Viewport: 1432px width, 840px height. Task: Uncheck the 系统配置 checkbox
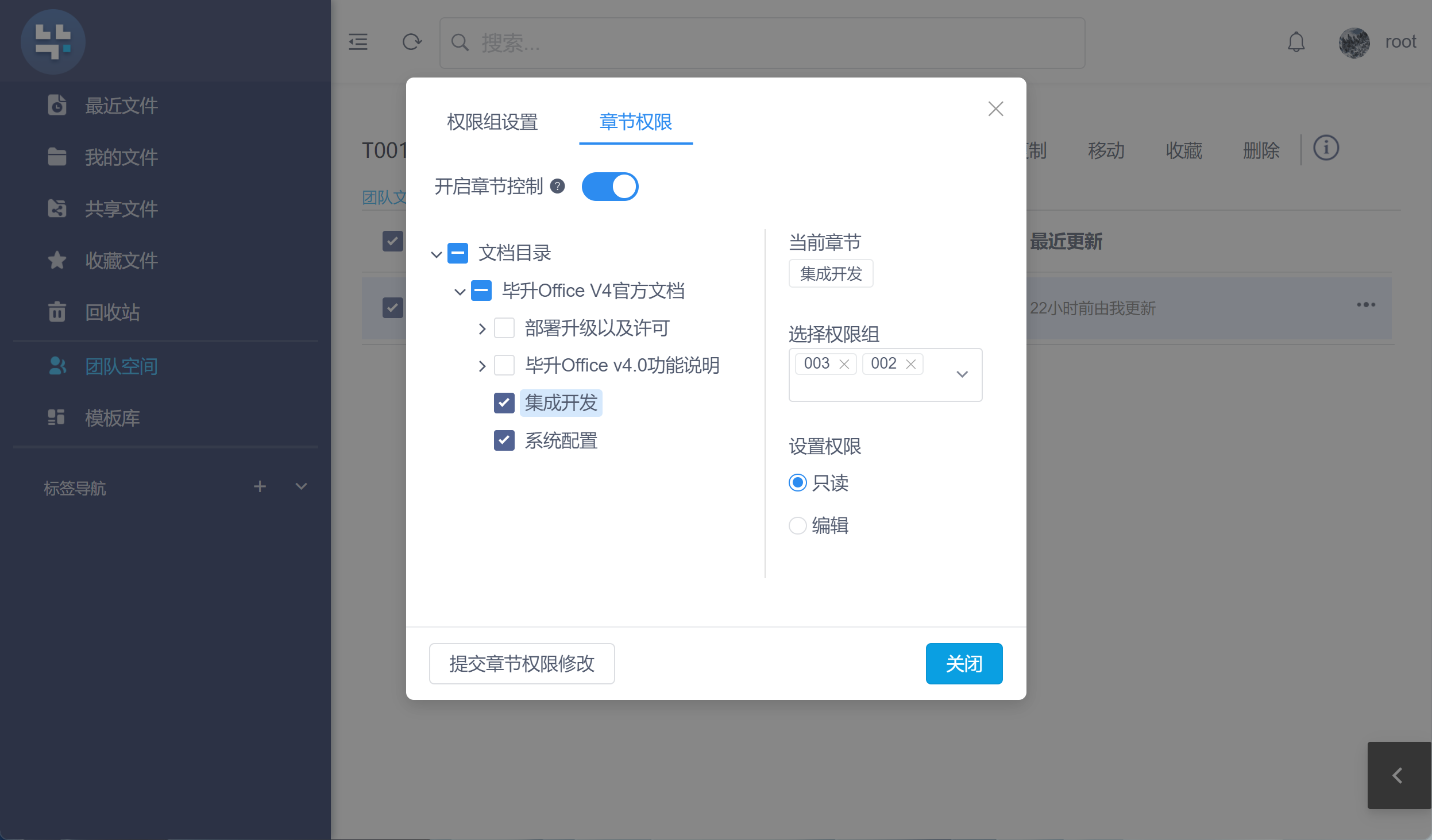click(x=504, y=441)
